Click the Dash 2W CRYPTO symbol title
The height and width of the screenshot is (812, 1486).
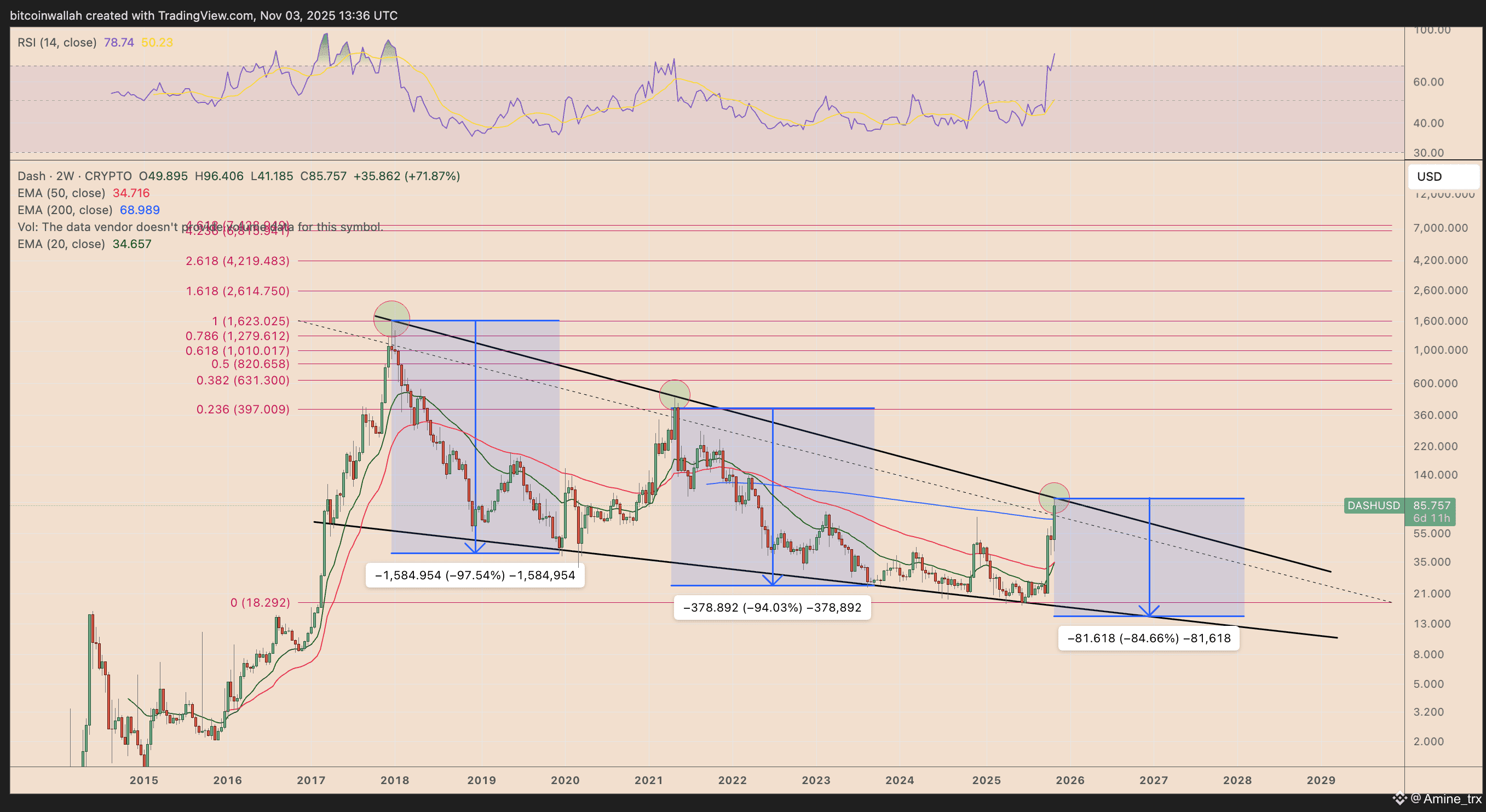(74, 176)
